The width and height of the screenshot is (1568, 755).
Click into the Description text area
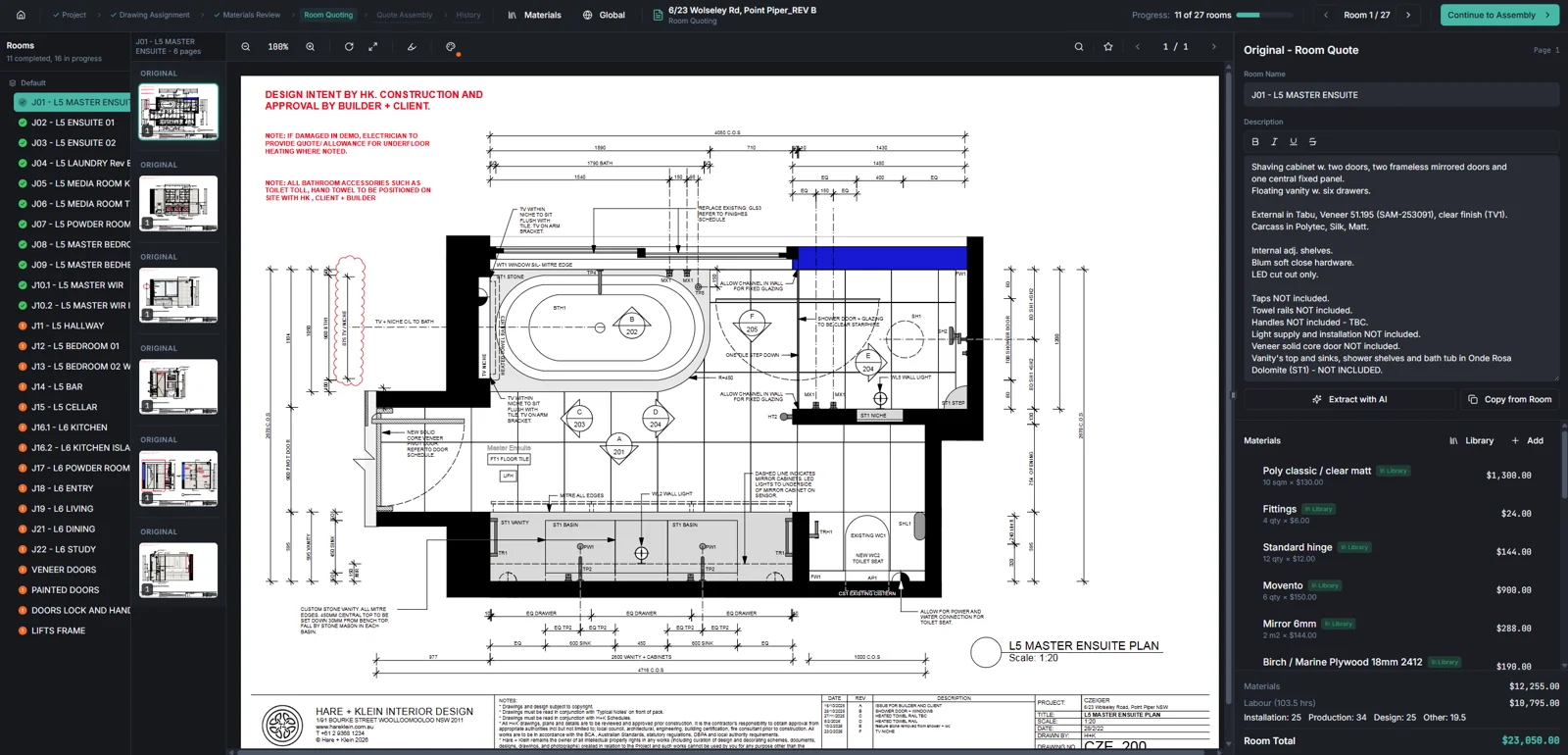click(x=1401, y=268)
